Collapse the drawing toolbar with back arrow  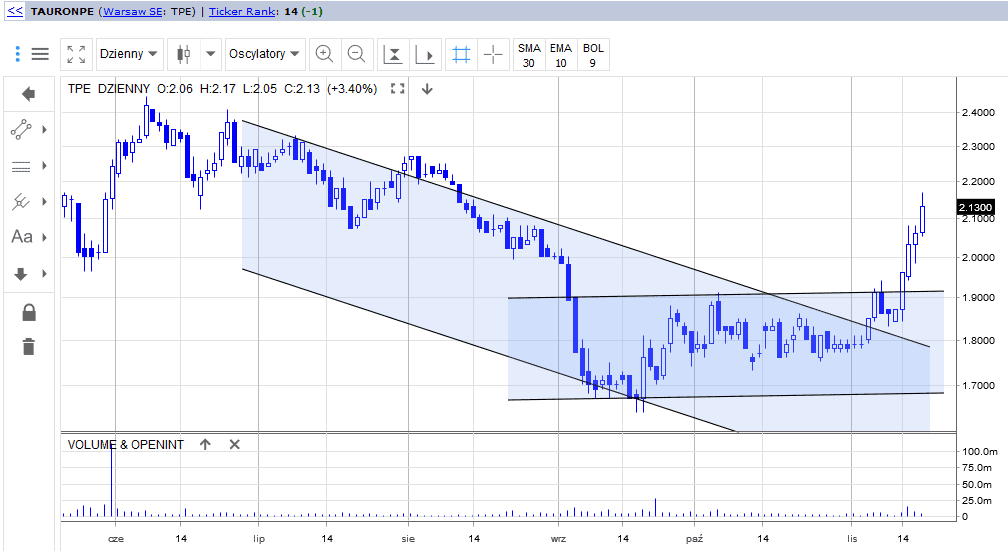point(28,95)
